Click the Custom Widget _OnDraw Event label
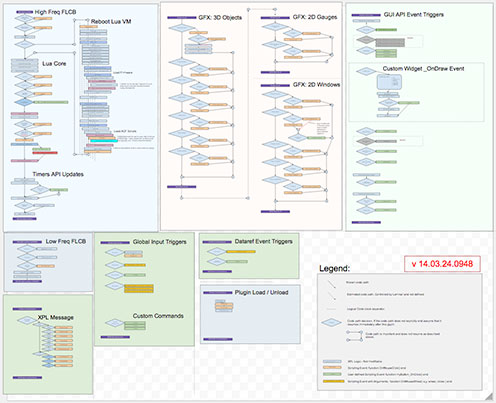496x403 pixels. [x=423, y=69]
